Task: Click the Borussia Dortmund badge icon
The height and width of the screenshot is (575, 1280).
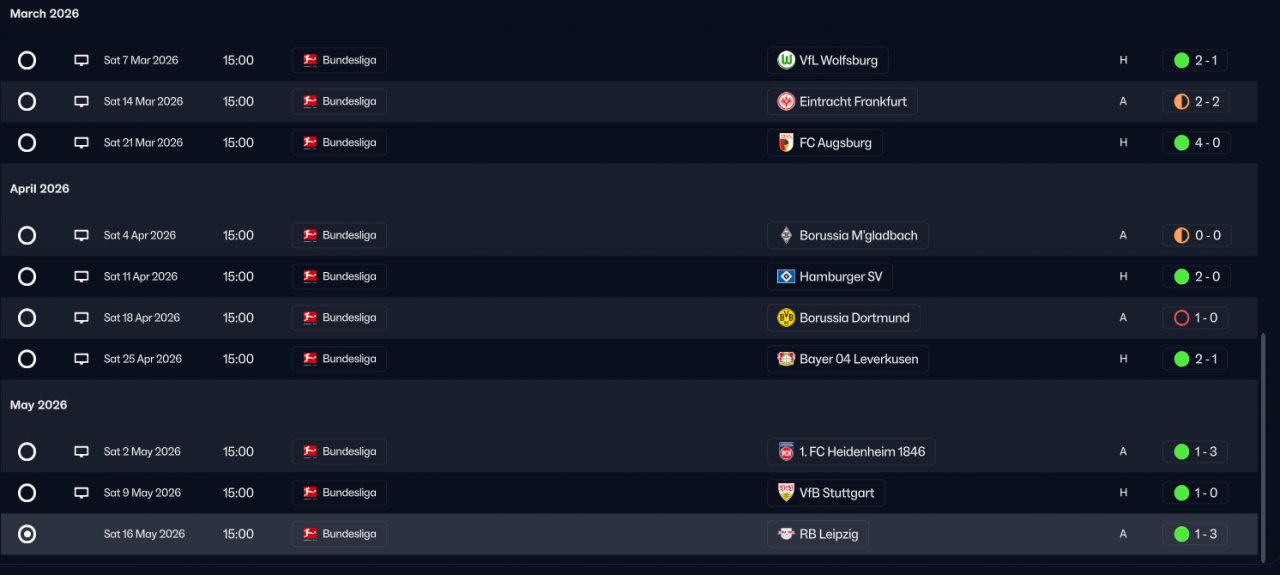Action: 786,318
